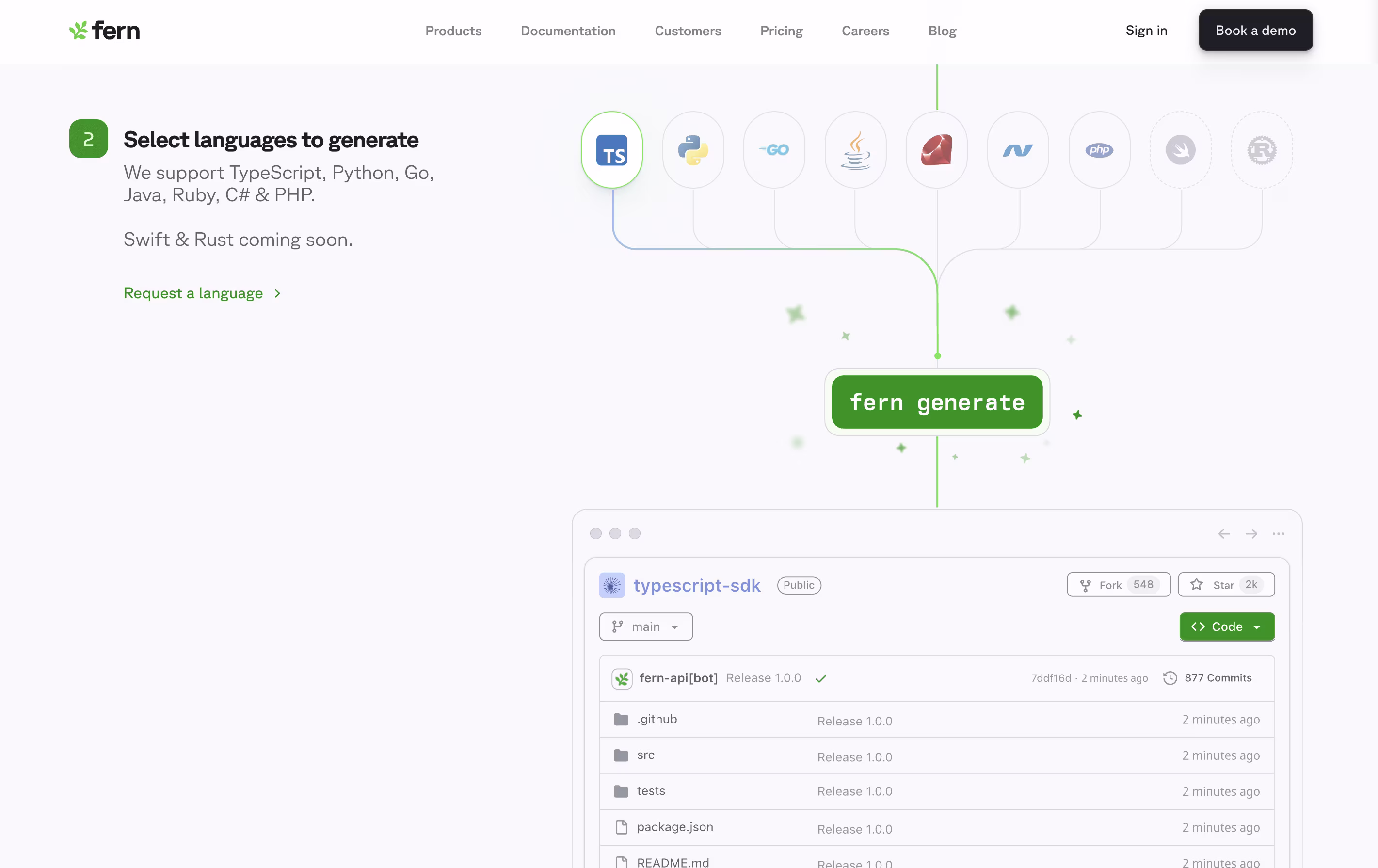Open the Products menu
The width and height of the screenshot is (1378, 868).
pos(453,31)
